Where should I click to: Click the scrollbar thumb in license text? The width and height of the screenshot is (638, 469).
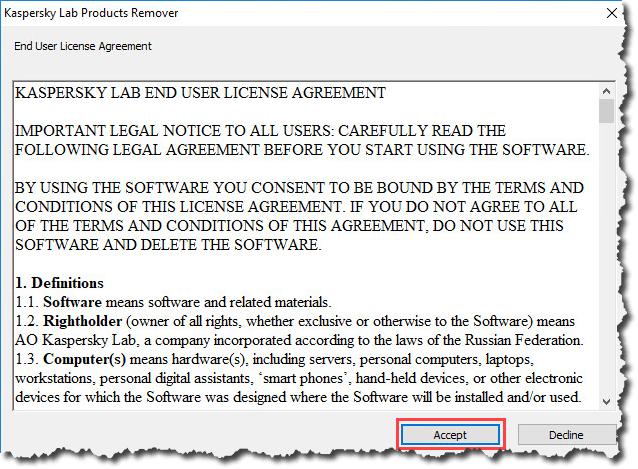[x=606, y=111]
